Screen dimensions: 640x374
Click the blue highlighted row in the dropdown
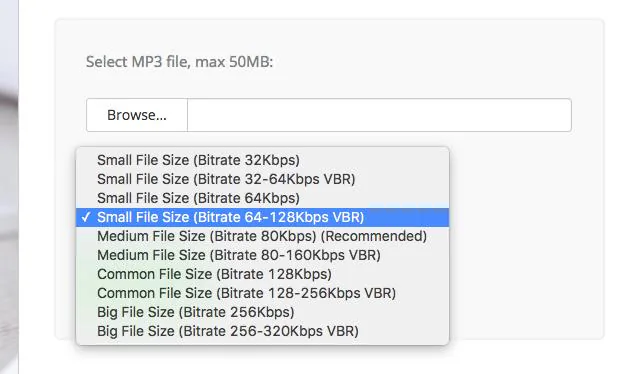point(262,217)
